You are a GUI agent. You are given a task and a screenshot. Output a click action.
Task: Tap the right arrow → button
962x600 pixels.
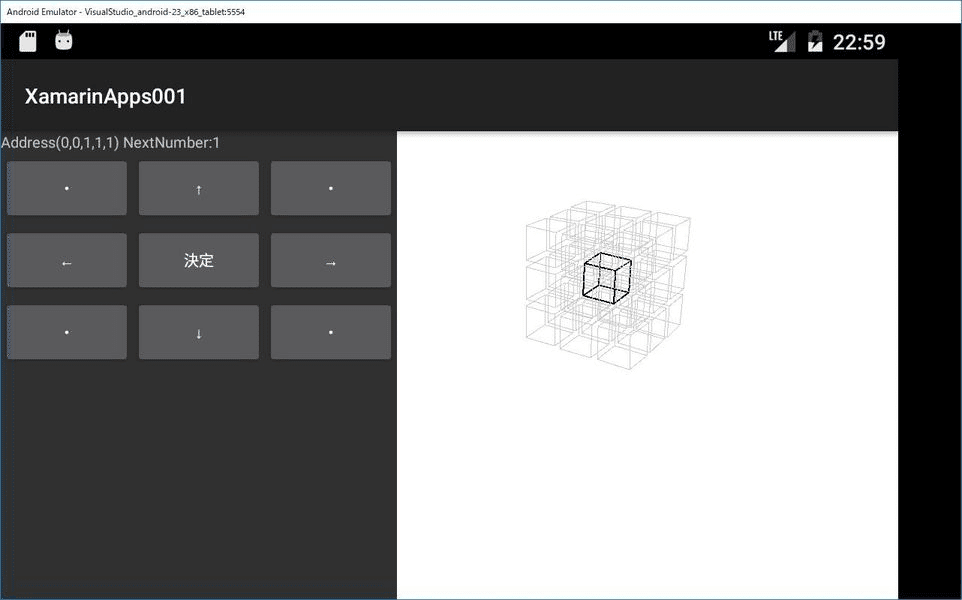[331, 260]
